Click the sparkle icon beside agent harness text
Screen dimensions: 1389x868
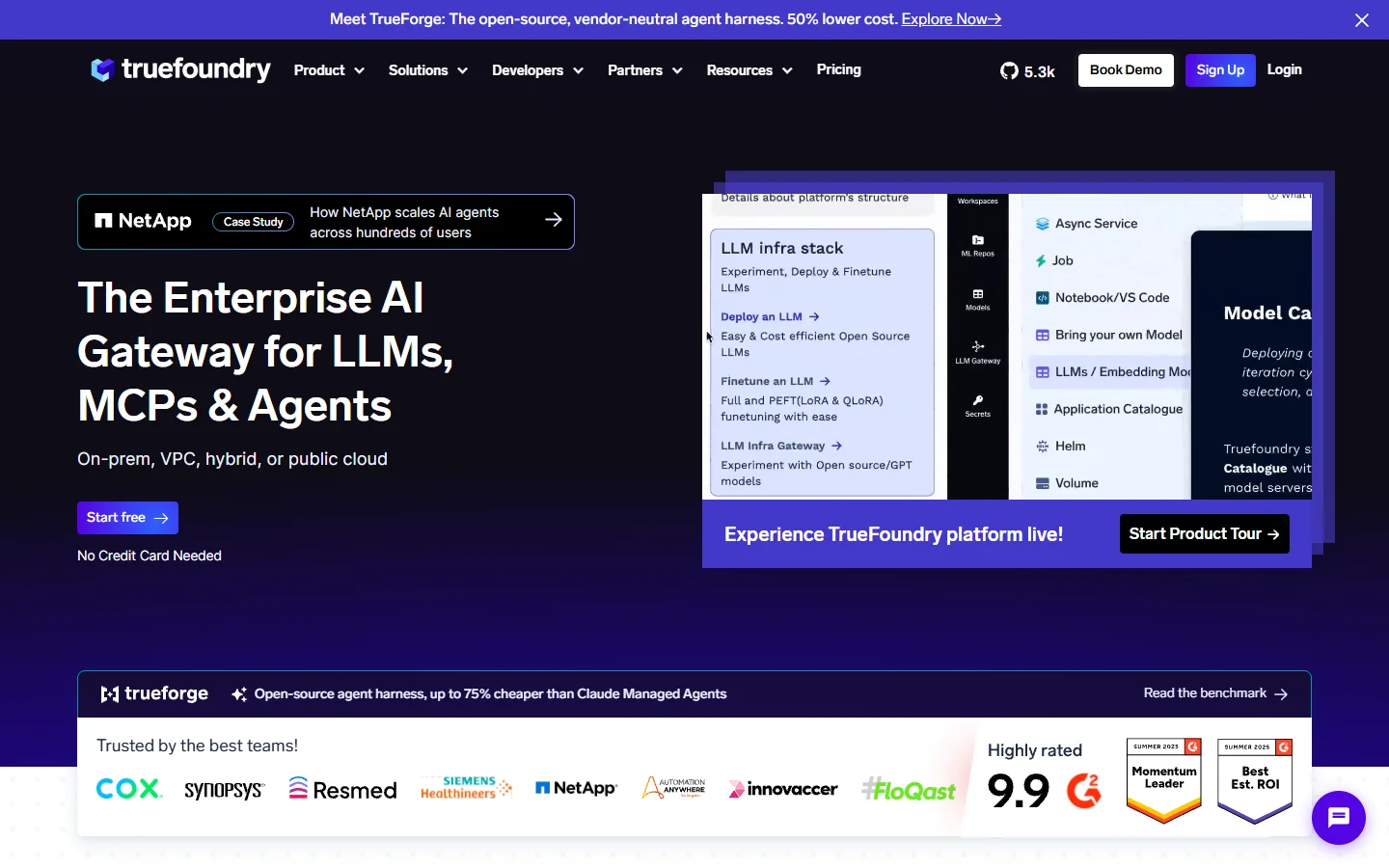(239, 694)
